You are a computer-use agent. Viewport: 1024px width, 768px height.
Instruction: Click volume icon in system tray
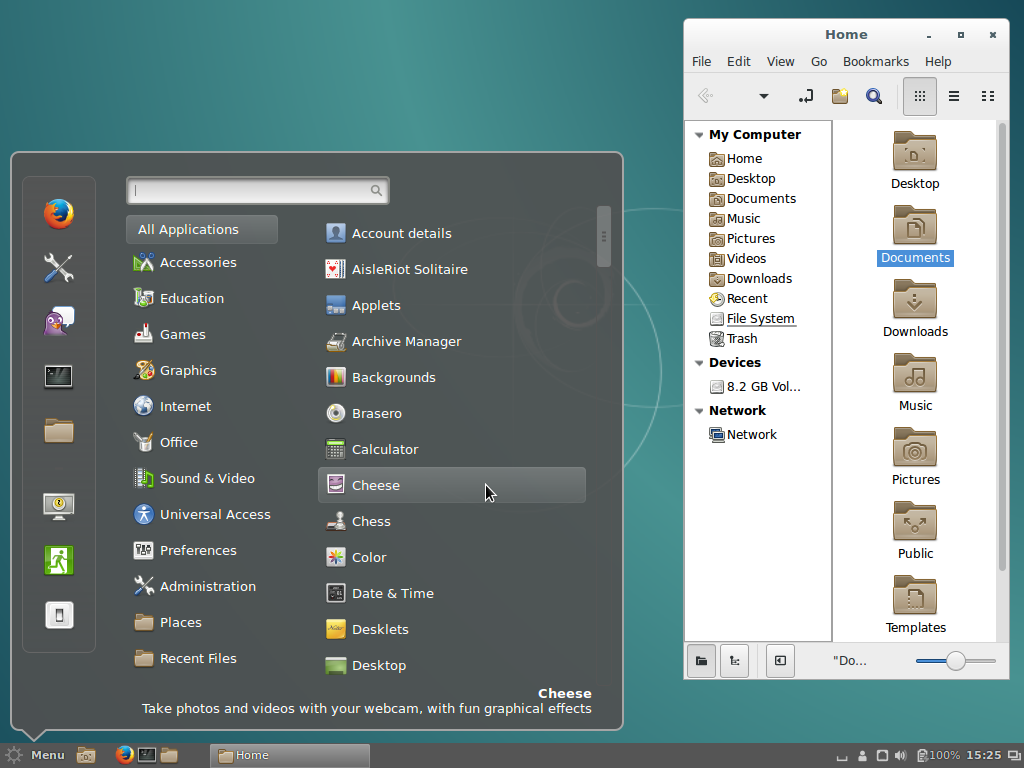click(x=901, y=756)
